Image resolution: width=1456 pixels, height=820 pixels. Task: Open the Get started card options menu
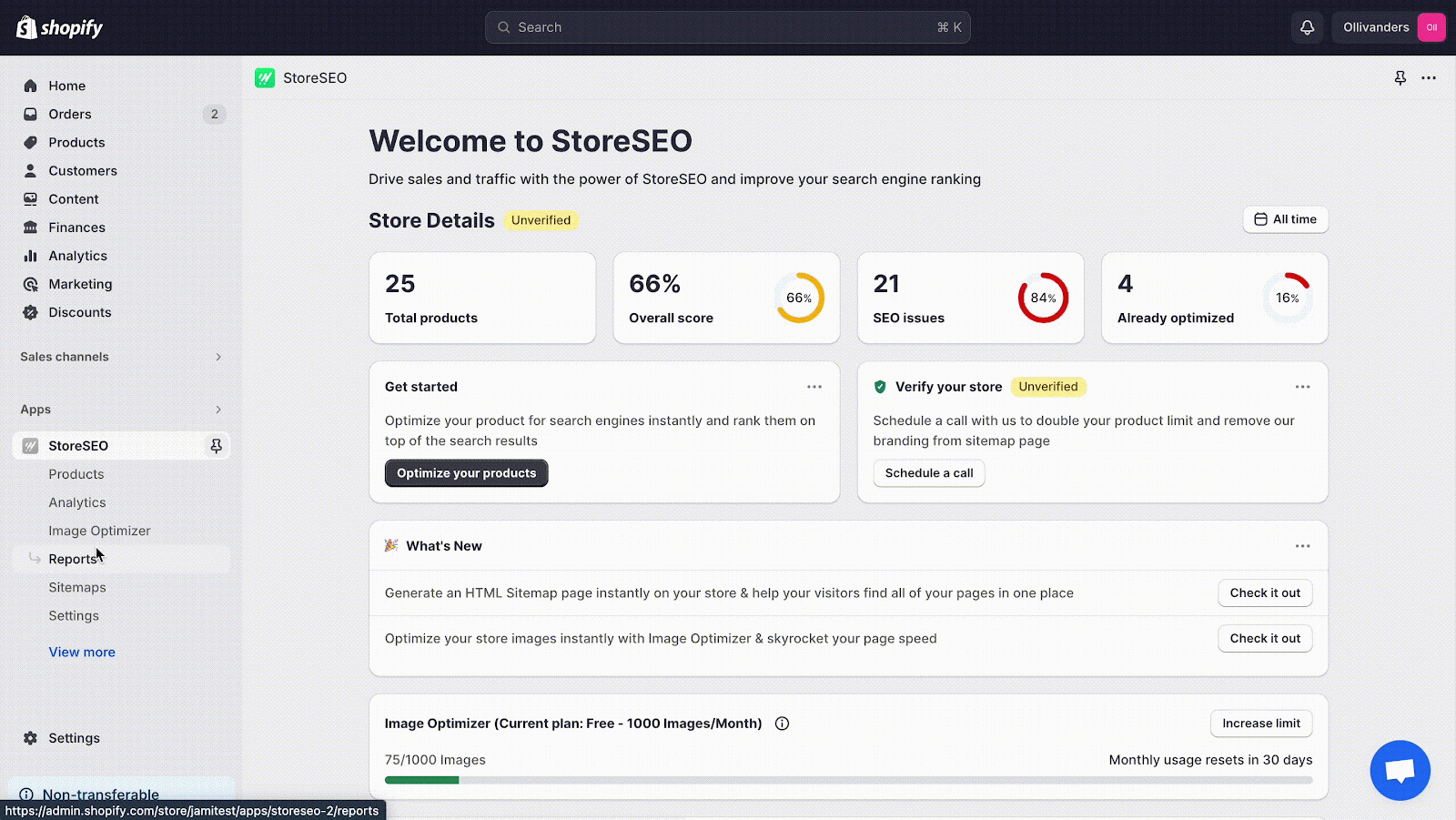click(x=814, y=387)
